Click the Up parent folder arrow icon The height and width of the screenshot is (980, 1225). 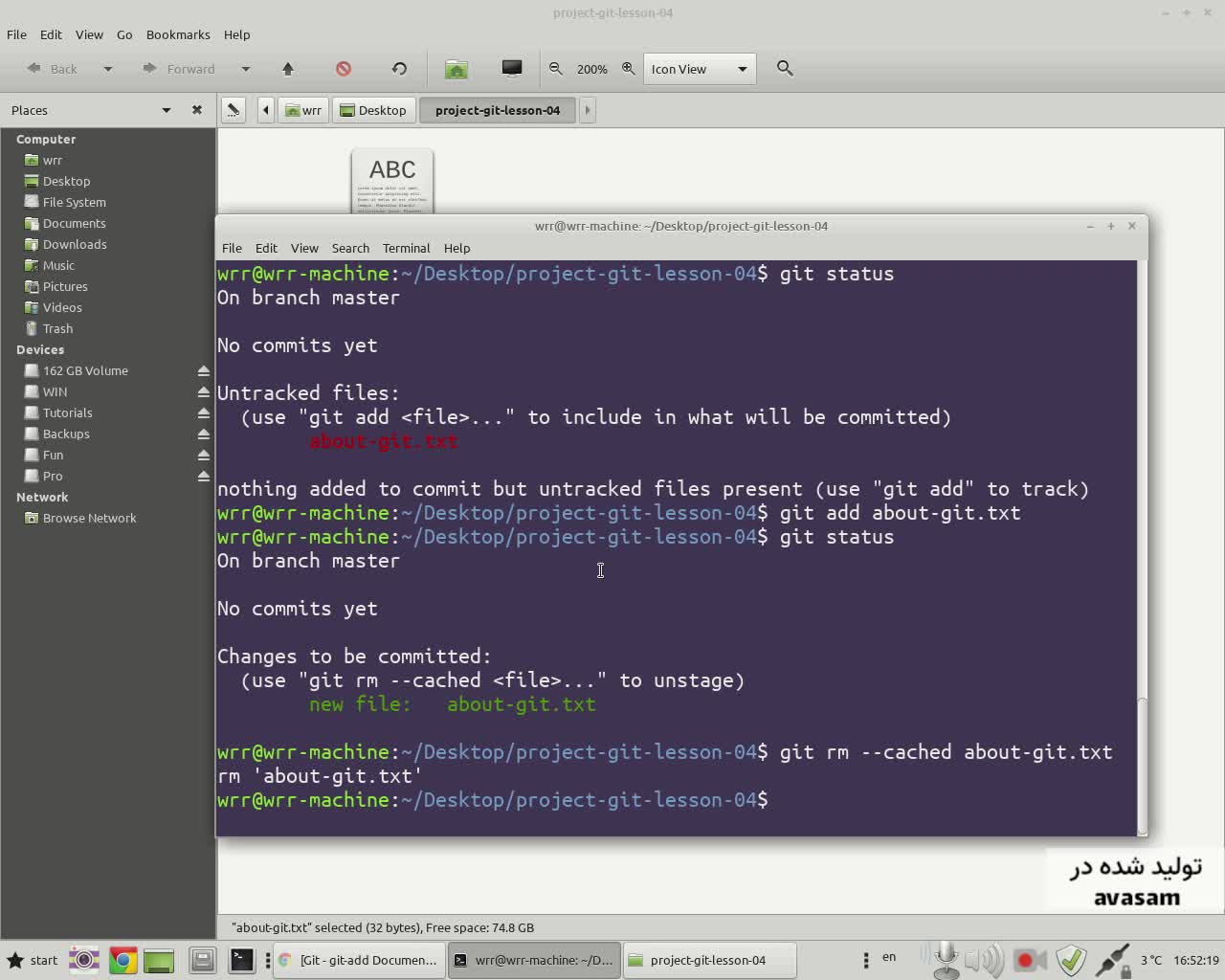(x=288, y=69)
